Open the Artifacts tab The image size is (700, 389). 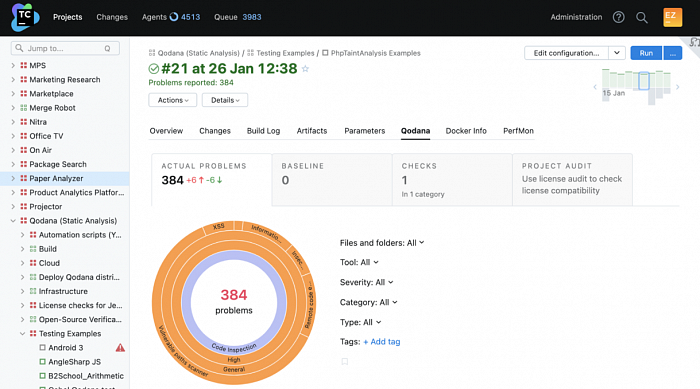pyautogui.click(x=312, y=131)
